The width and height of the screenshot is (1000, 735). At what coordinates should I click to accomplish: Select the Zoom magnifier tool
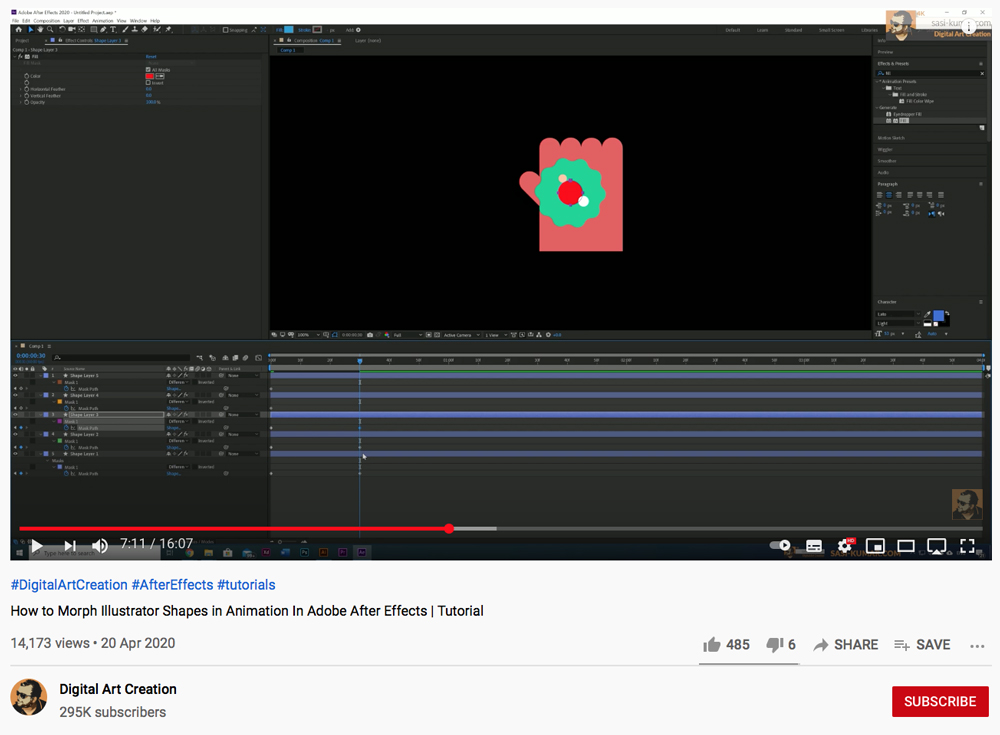coord(50,30)
